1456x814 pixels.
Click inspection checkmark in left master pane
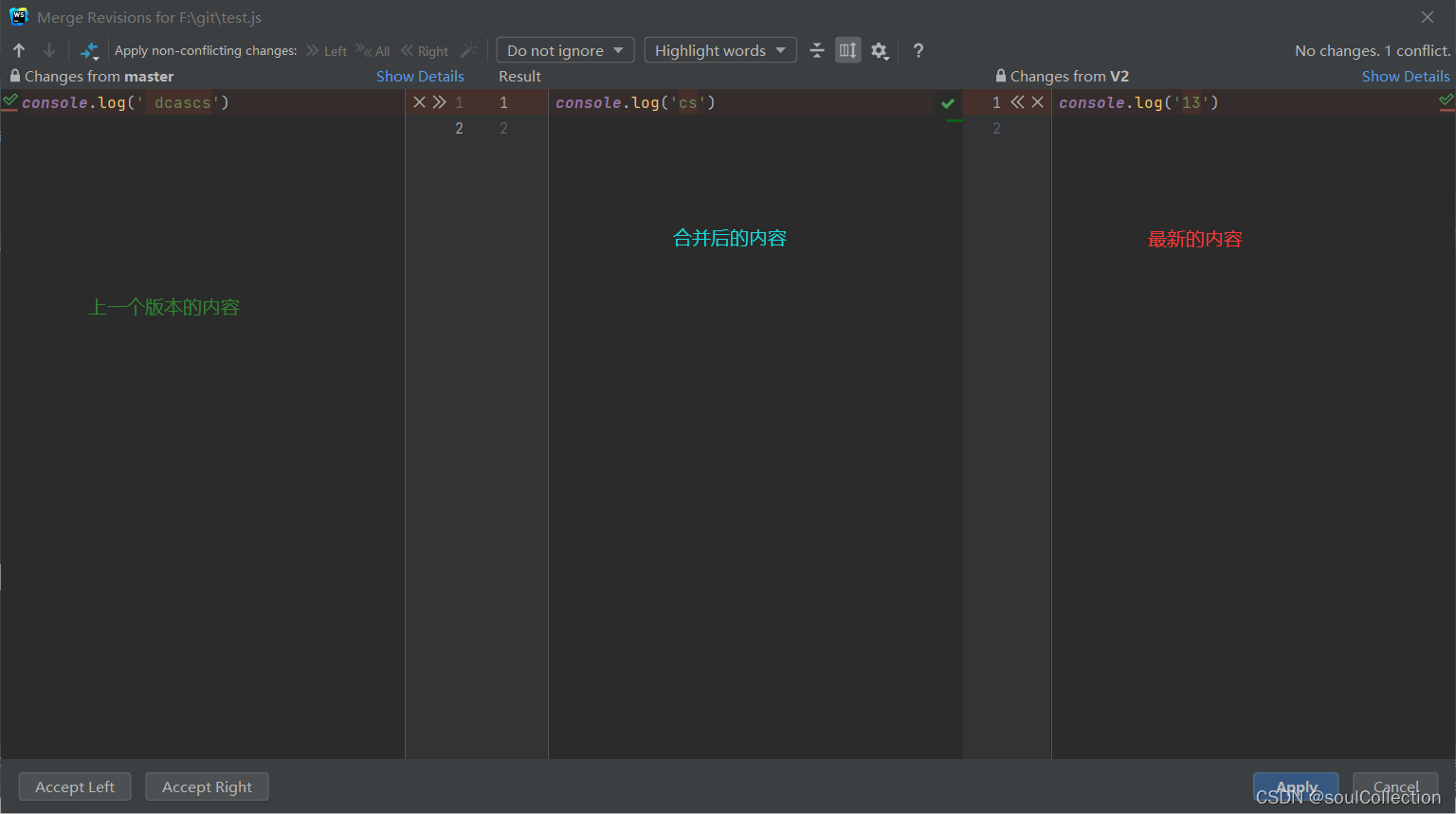click(9, 99)
